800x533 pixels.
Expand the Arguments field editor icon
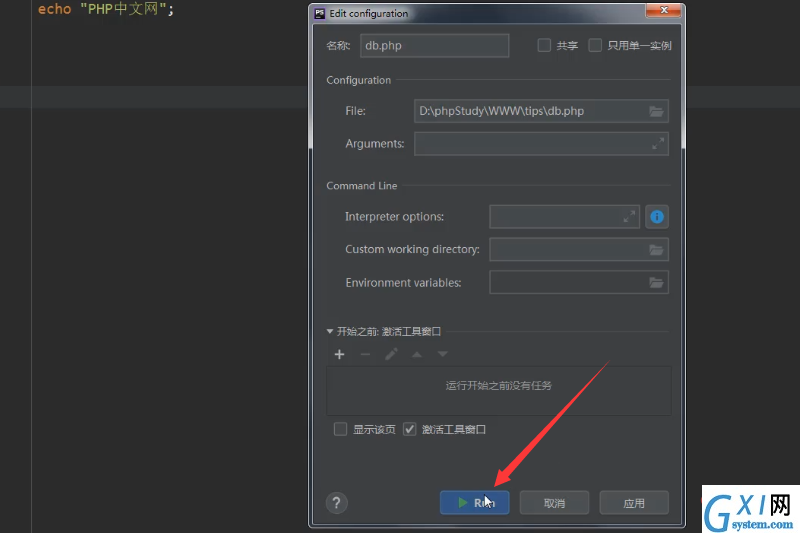click(x=658, y=144)
